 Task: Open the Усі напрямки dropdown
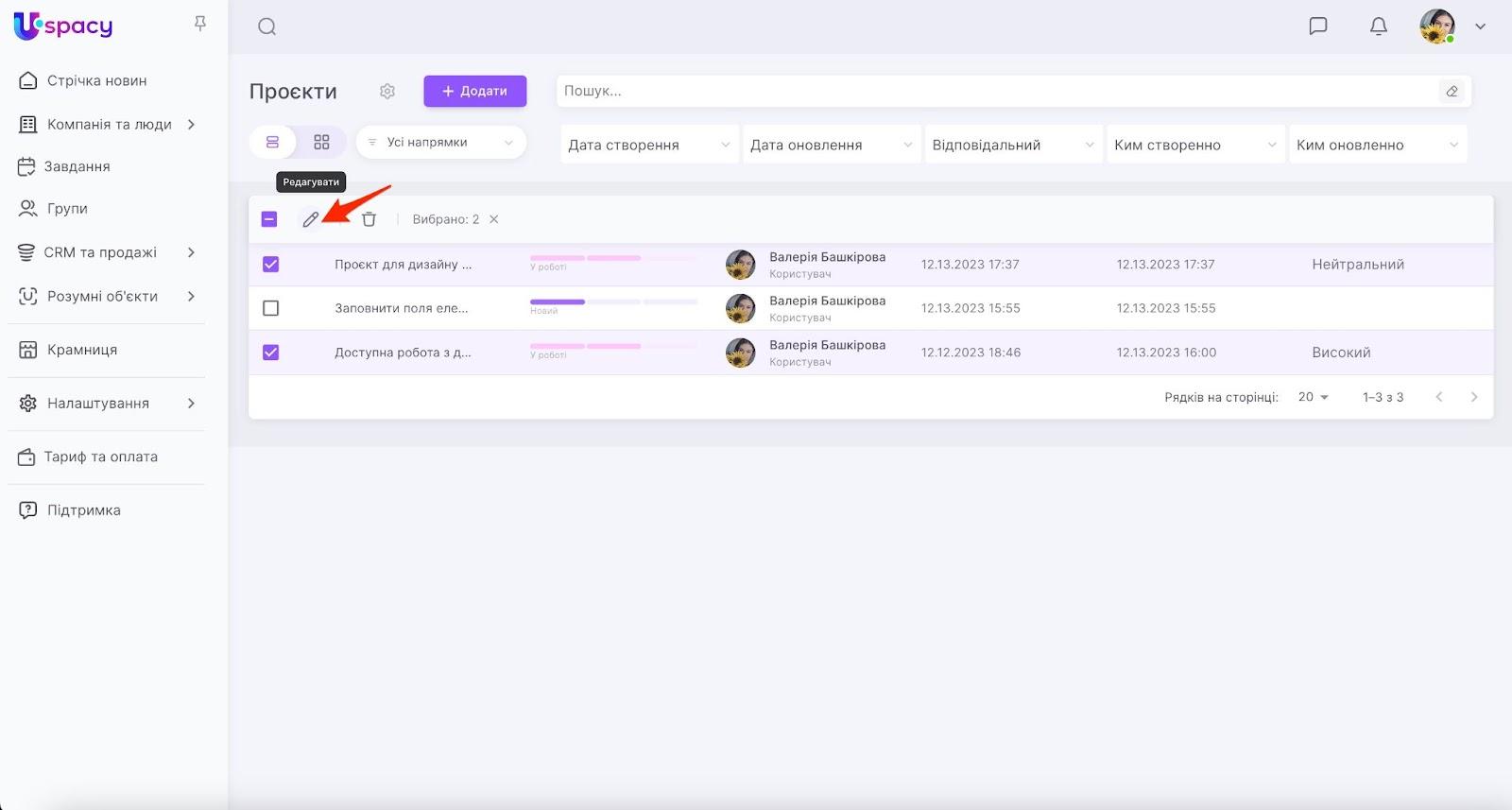tap(440, 142)
